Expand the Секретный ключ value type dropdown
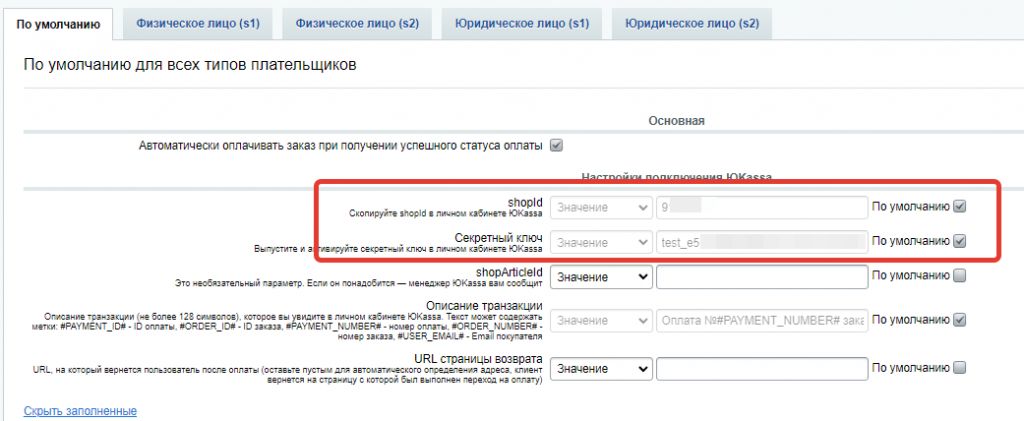The image size is (1024, 421). pos(601,241)
